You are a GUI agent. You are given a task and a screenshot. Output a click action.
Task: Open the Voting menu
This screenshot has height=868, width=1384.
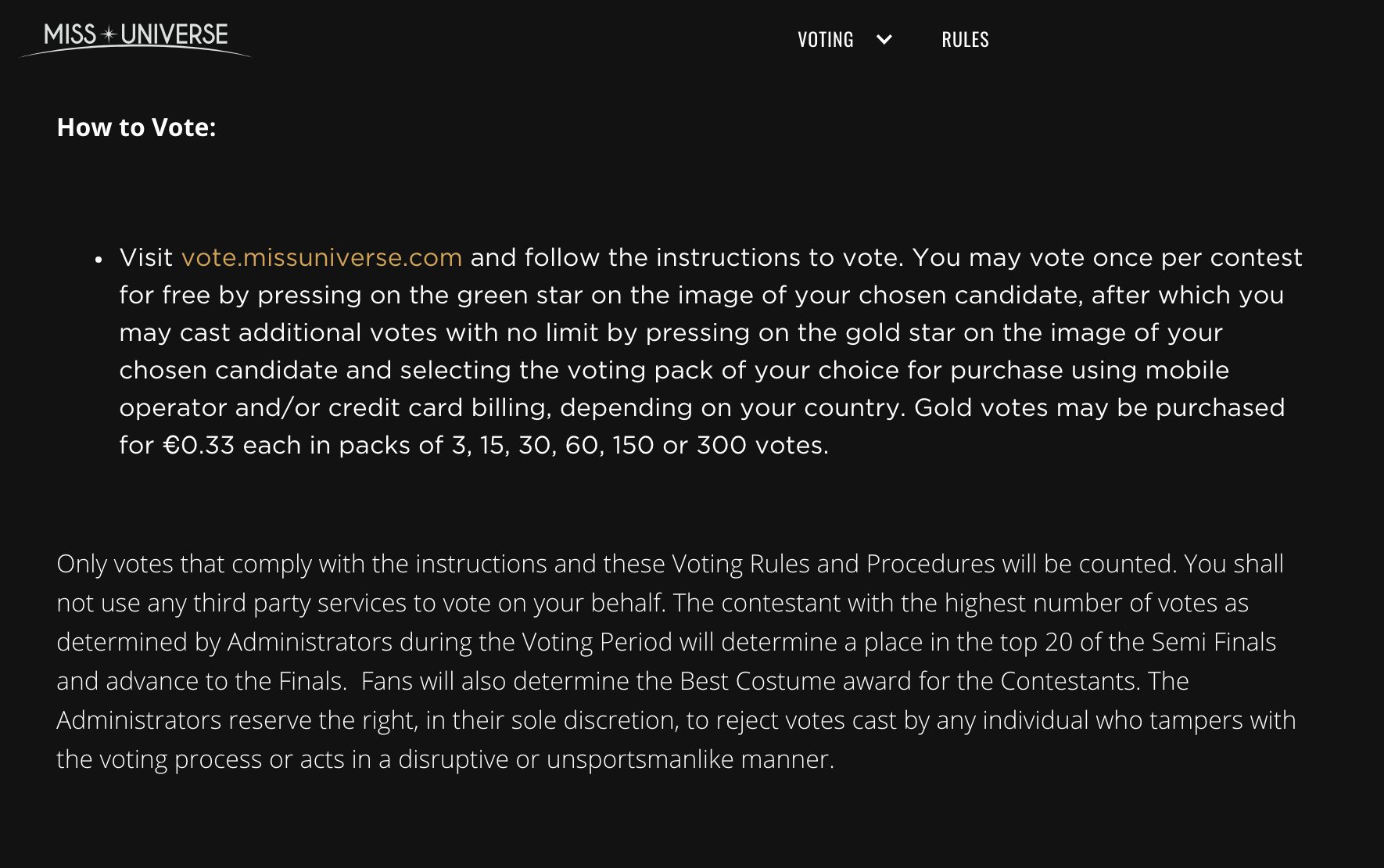(825, 40)
